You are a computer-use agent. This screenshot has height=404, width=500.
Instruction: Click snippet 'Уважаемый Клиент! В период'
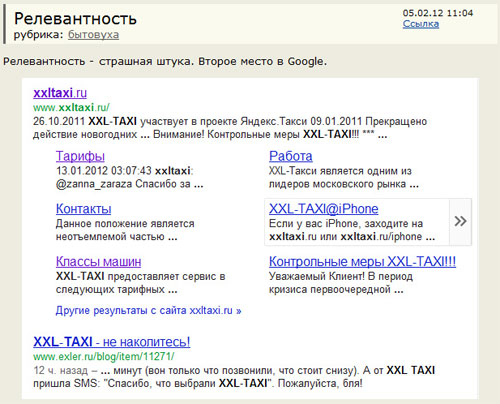click(x=341, y=276)
